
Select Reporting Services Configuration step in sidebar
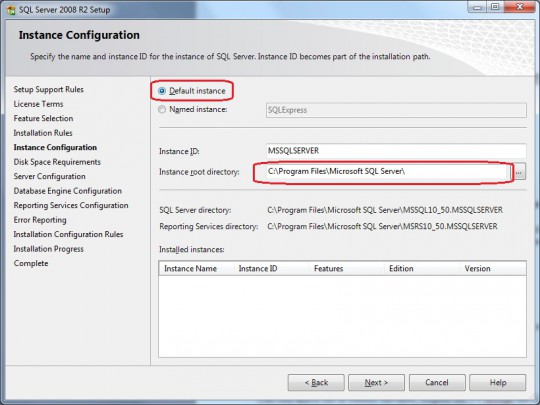[x=71, y=205]
